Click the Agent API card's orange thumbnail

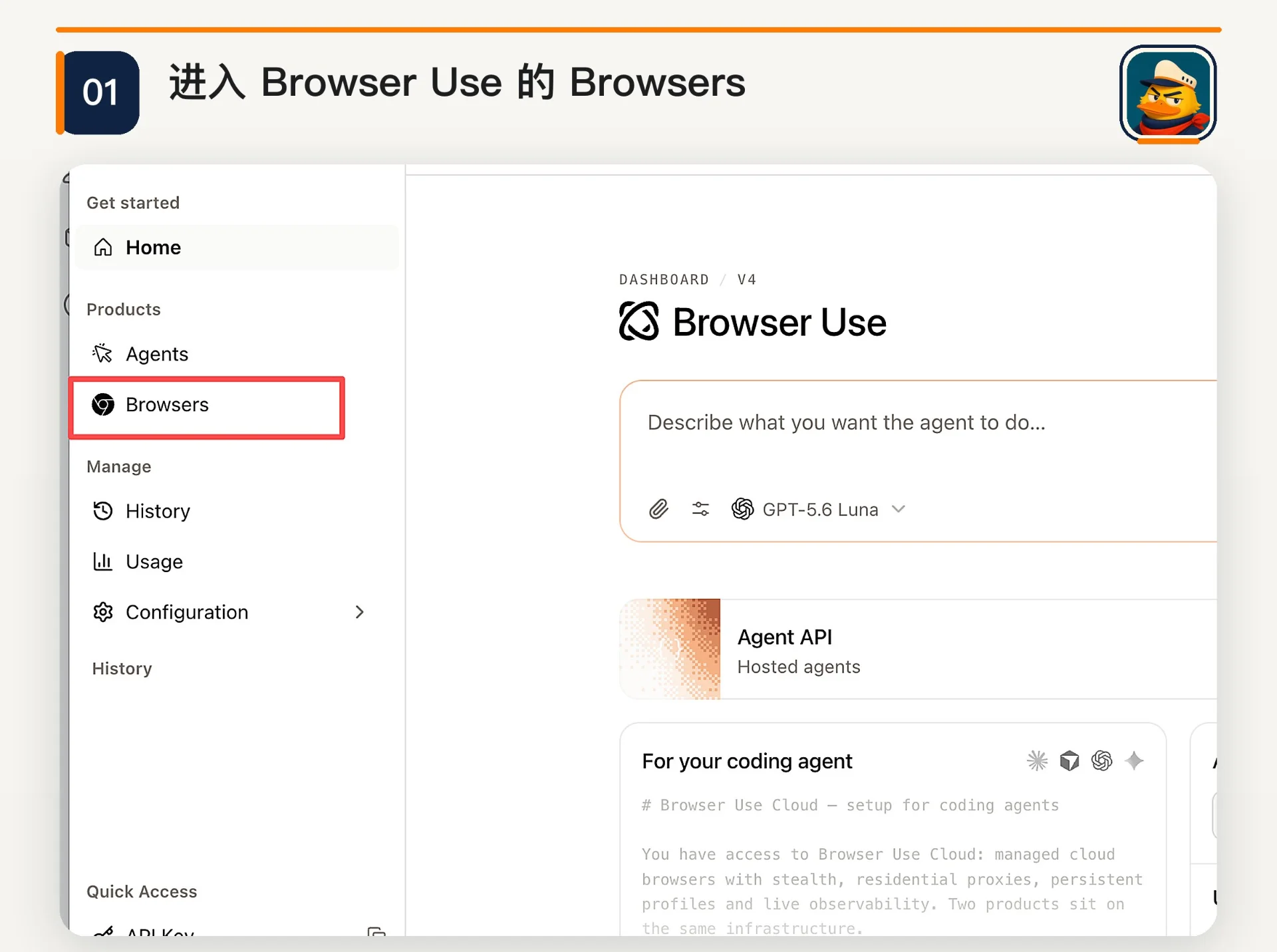coord(670,649)
